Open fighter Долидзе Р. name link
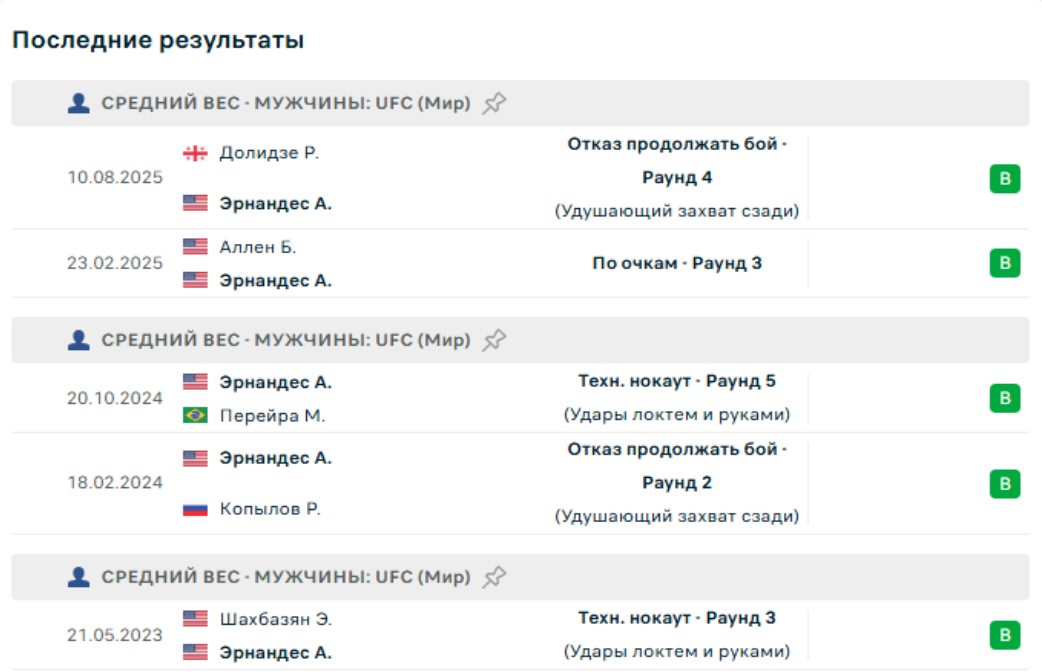Screen dimensions: 1042x672 click(x=269, y=153)
